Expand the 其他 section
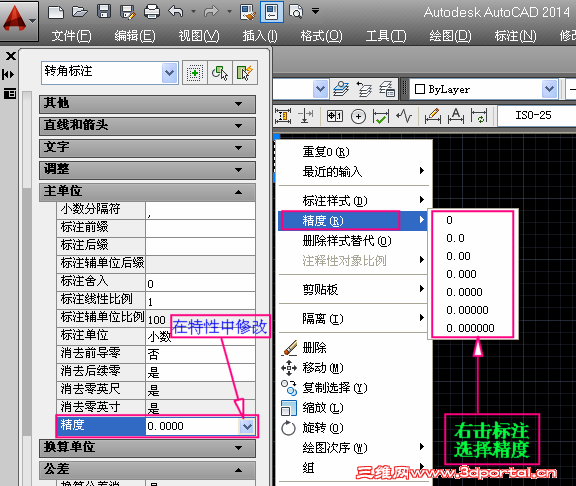 pyautogui.click(x=147, y=104)
